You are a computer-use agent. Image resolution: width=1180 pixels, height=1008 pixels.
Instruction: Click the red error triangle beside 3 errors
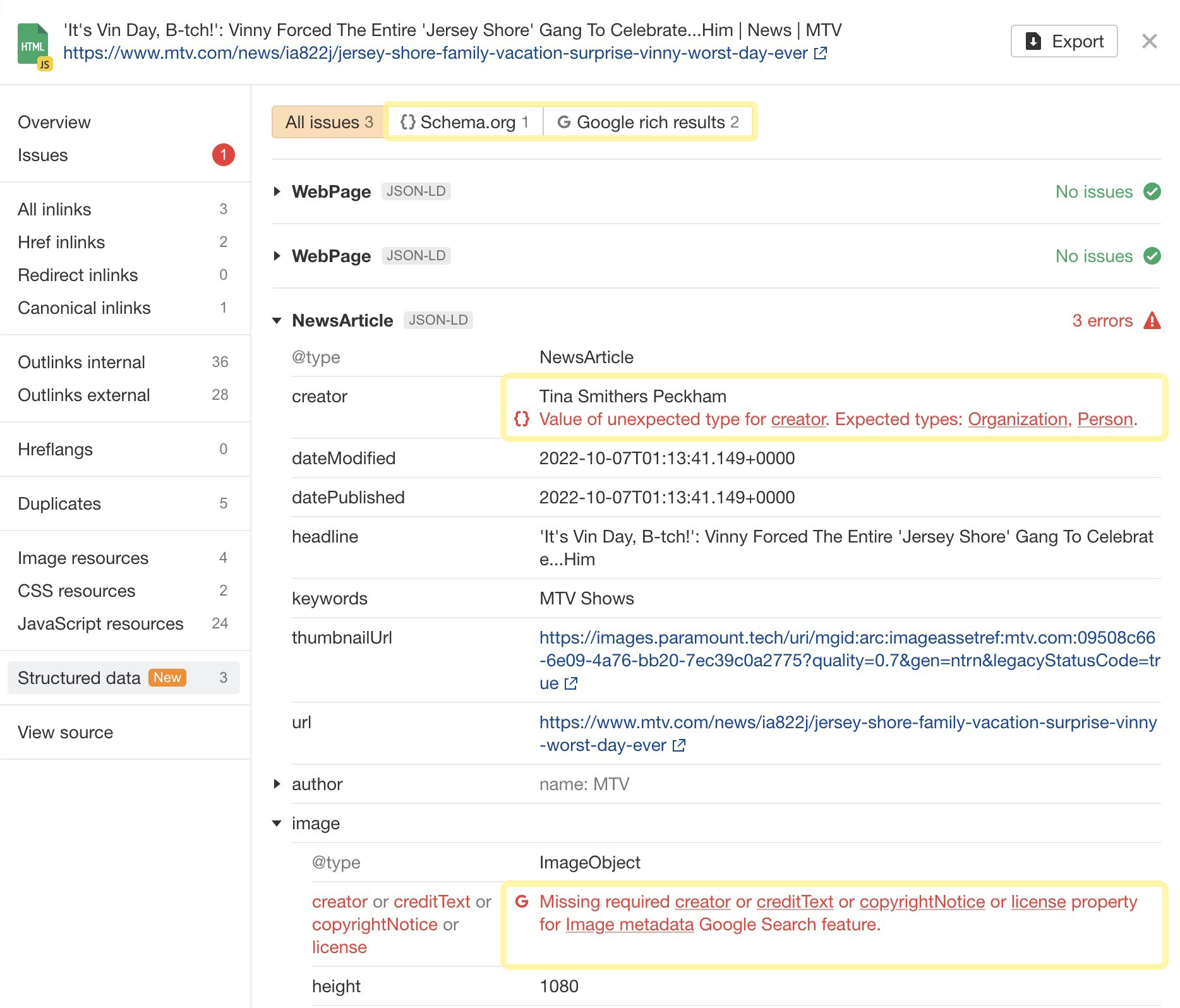coord(1152,320)
